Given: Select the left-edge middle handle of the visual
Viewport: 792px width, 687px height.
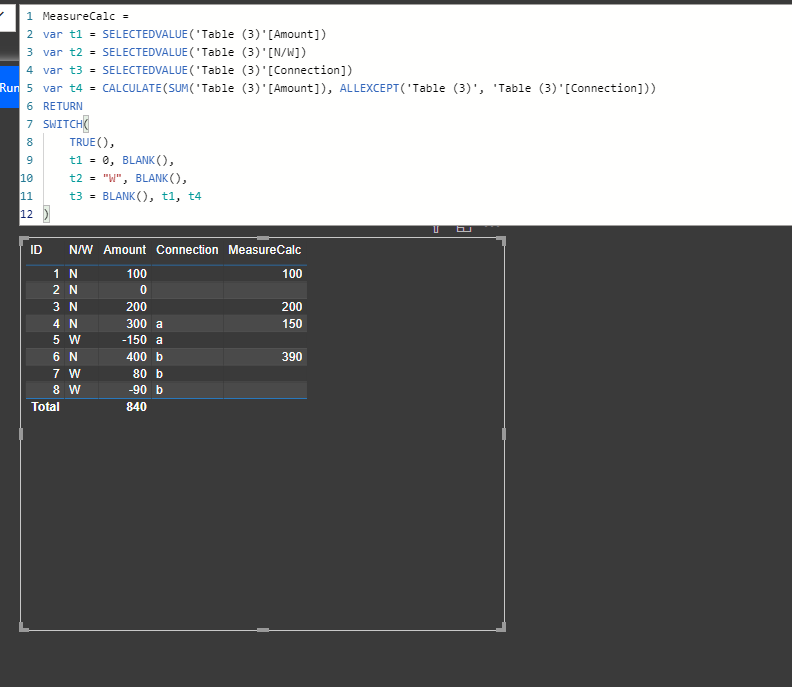Looking at the screenshot, I should pyautogui.click(x=21, y=434).
